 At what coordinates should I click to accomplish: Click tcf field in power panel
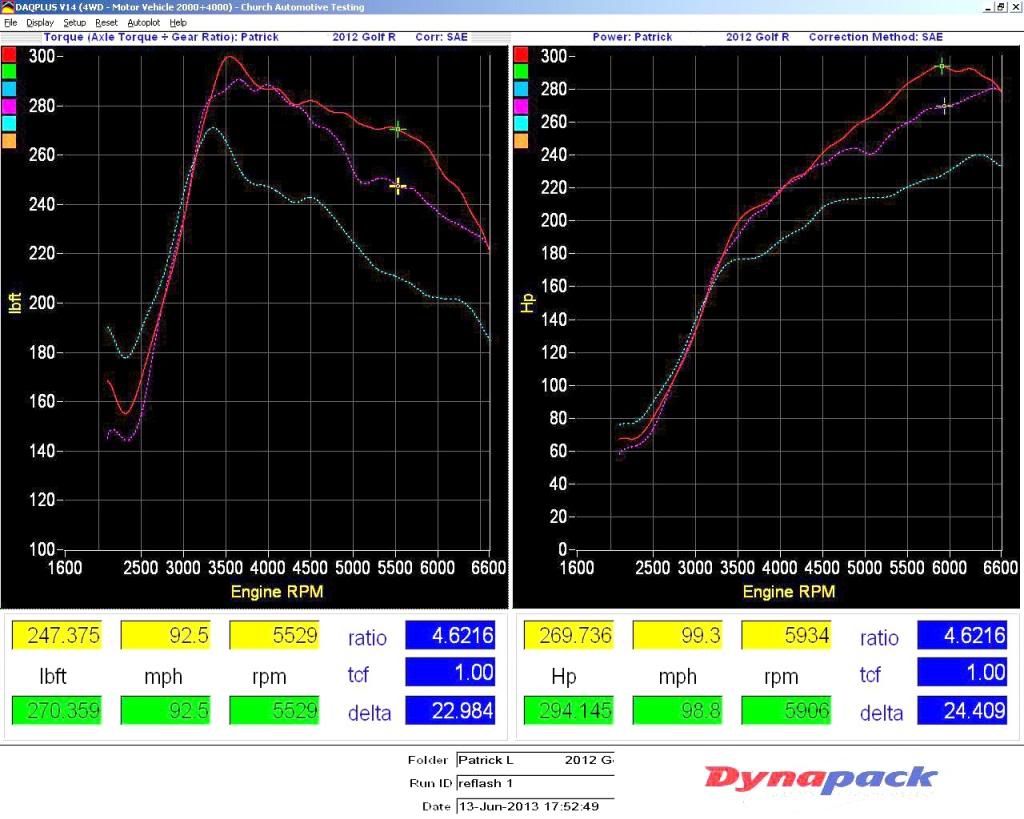point(962,672)
